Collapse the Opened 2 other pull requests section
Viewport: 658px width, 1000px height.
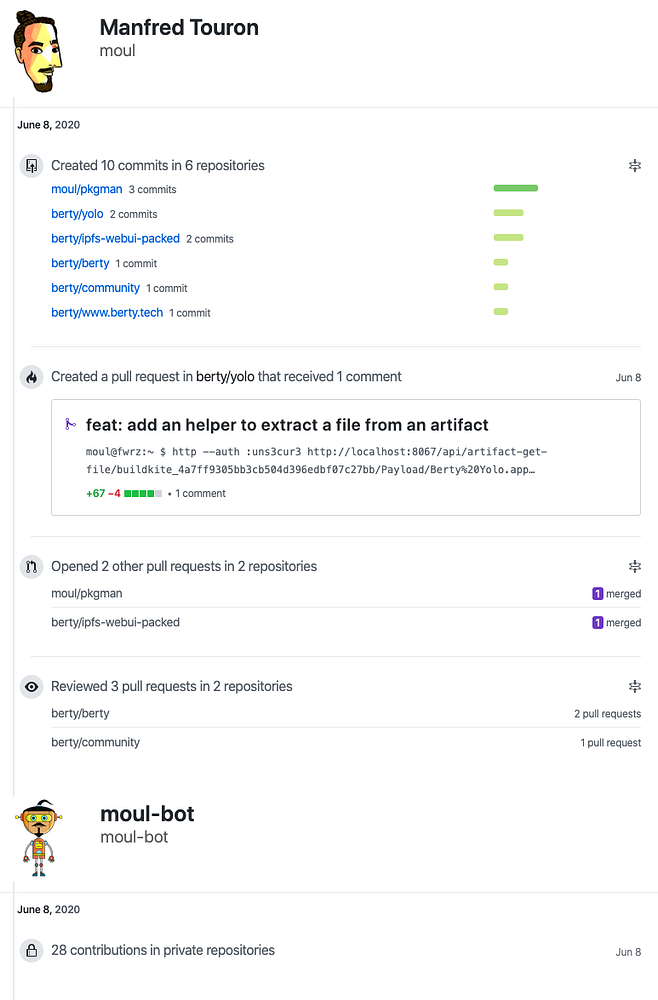634,566
